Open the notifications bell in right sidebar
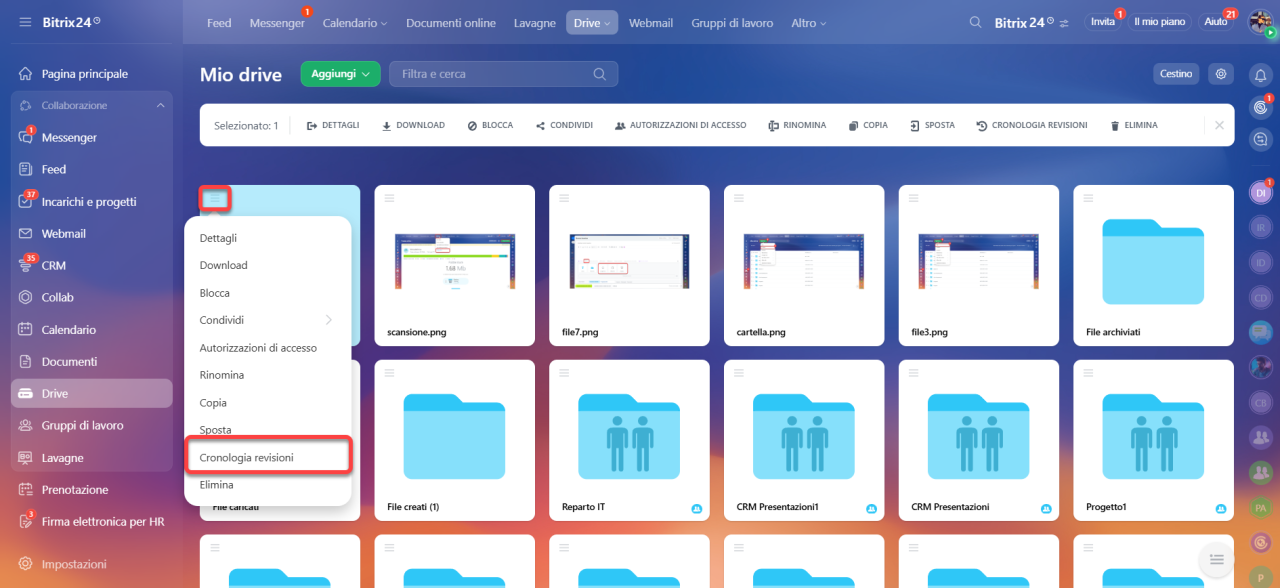The width and height of the screenshot is (1280, 588). pos(1261,75)
